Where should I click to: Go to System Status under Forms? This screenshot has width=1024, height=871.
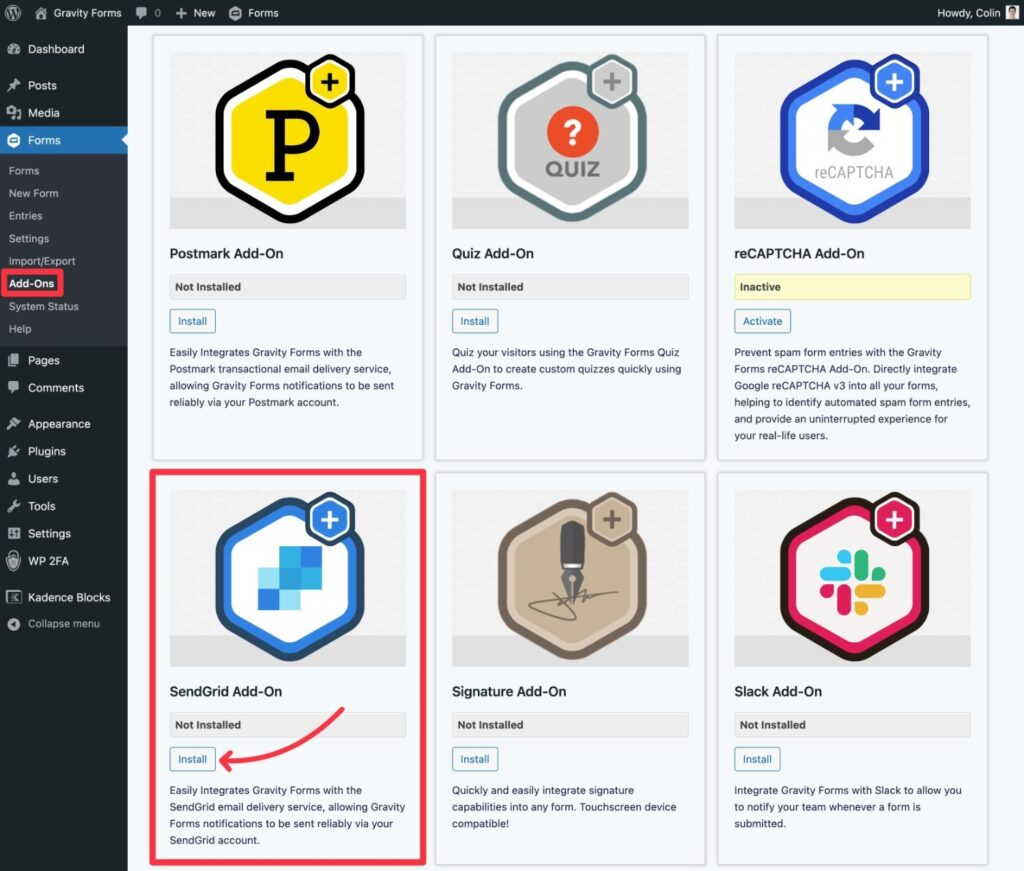(41, 305)
